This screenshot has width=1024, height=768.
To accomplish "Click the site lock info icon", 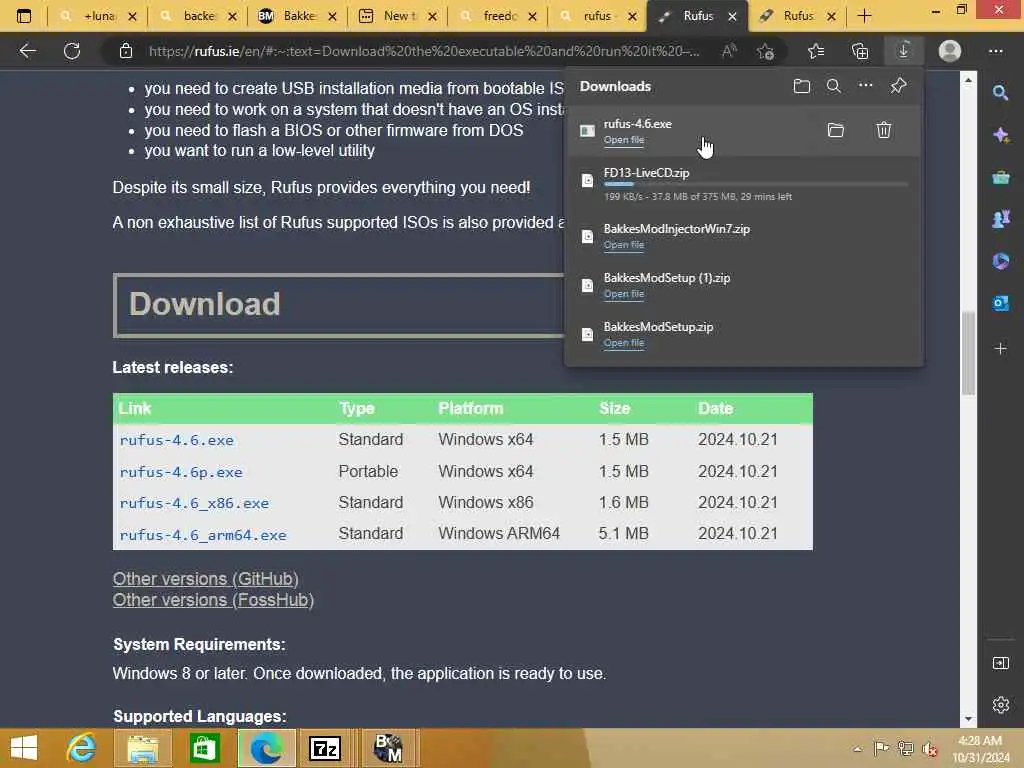I will [x=126, y=51].
